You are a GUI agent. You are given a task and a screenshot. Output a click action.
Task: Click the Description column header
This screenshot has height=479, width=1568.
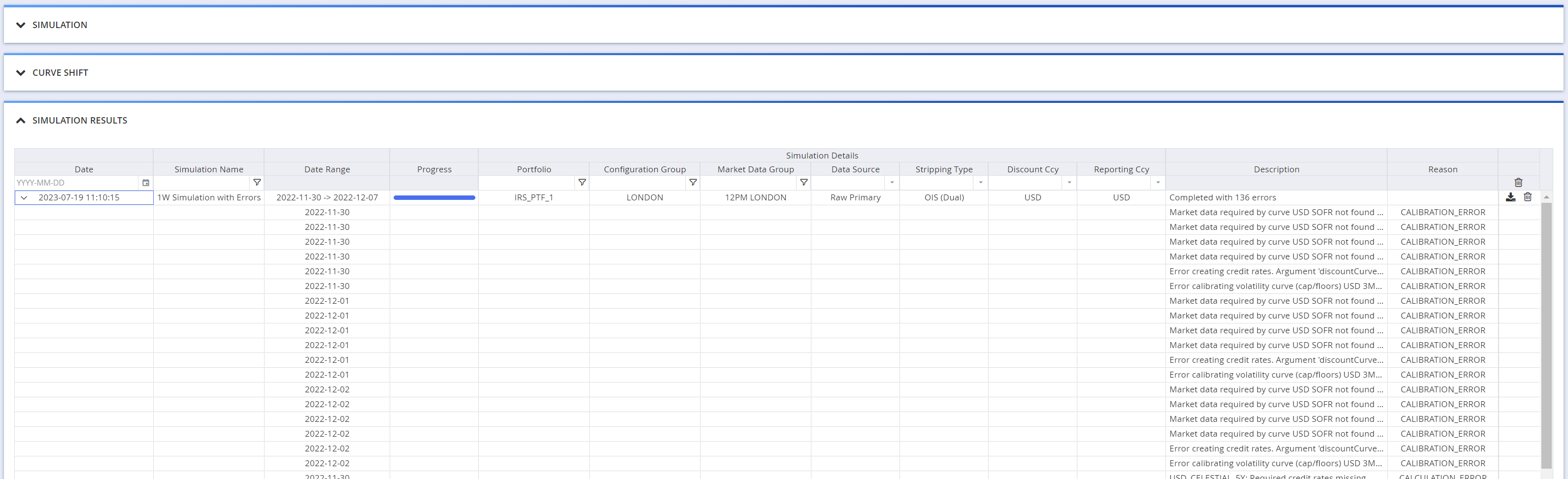click(1276, 169)
